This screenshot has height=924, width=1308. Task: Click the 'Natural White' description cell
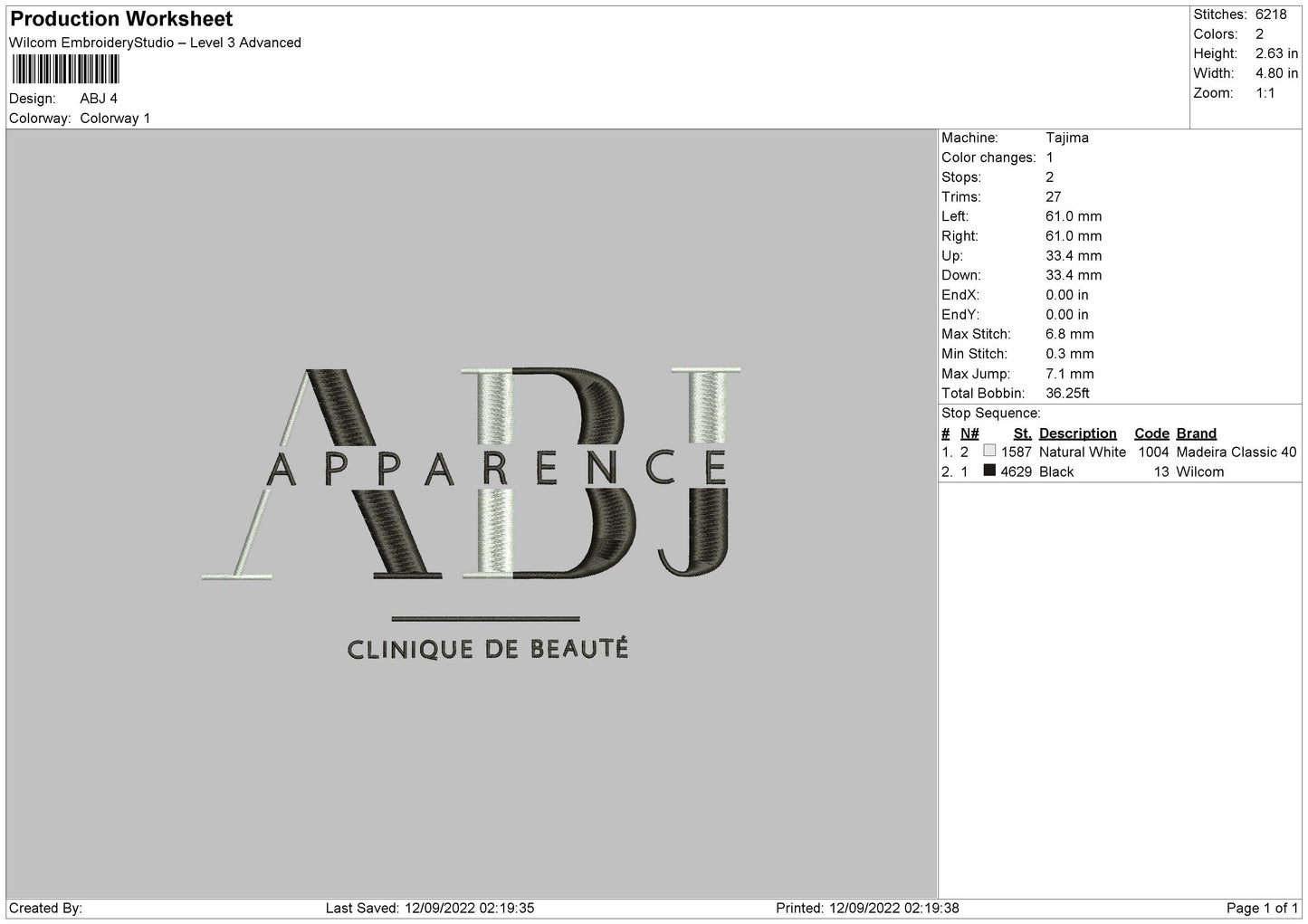click(x=1083, y=452)
